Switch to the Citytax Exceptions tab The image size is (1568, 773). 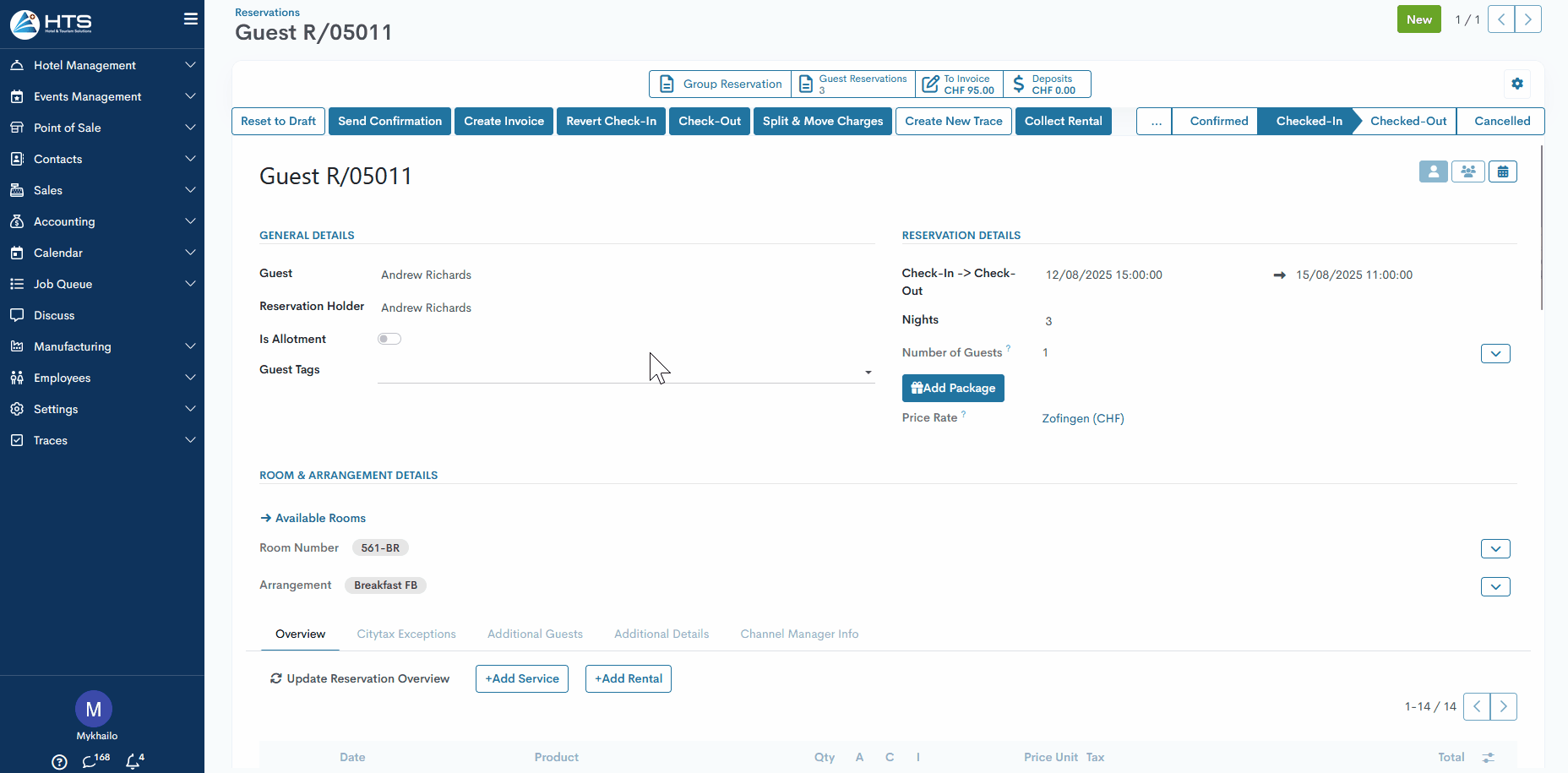tap(406, 634)
